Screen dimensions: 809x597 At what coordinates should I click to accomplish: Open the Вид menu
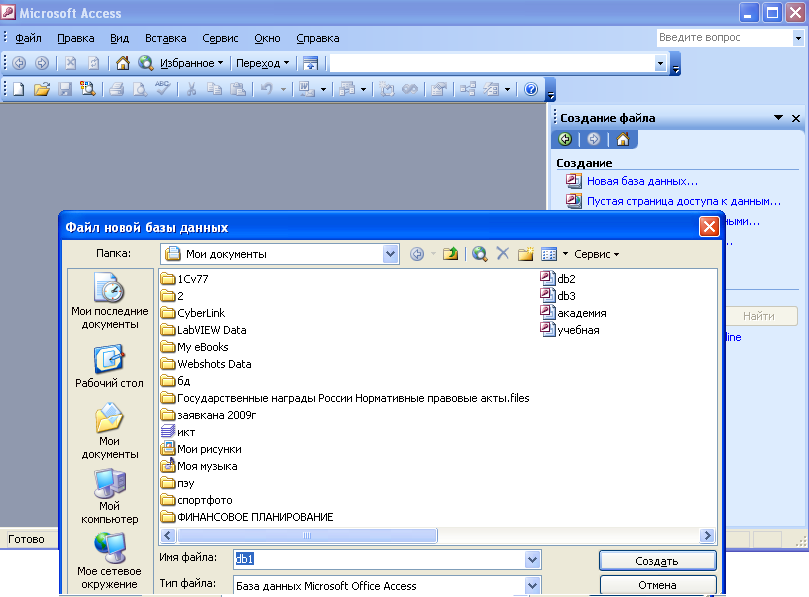[x=119, y=38]
